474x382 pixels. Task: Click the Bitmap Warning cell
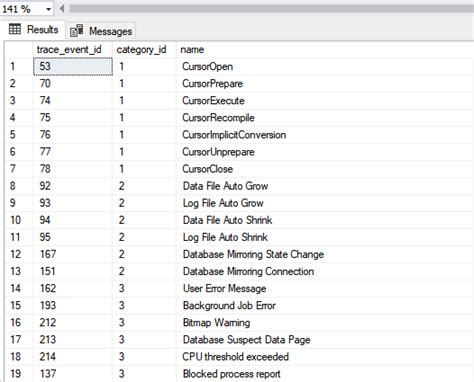[325, 323]
